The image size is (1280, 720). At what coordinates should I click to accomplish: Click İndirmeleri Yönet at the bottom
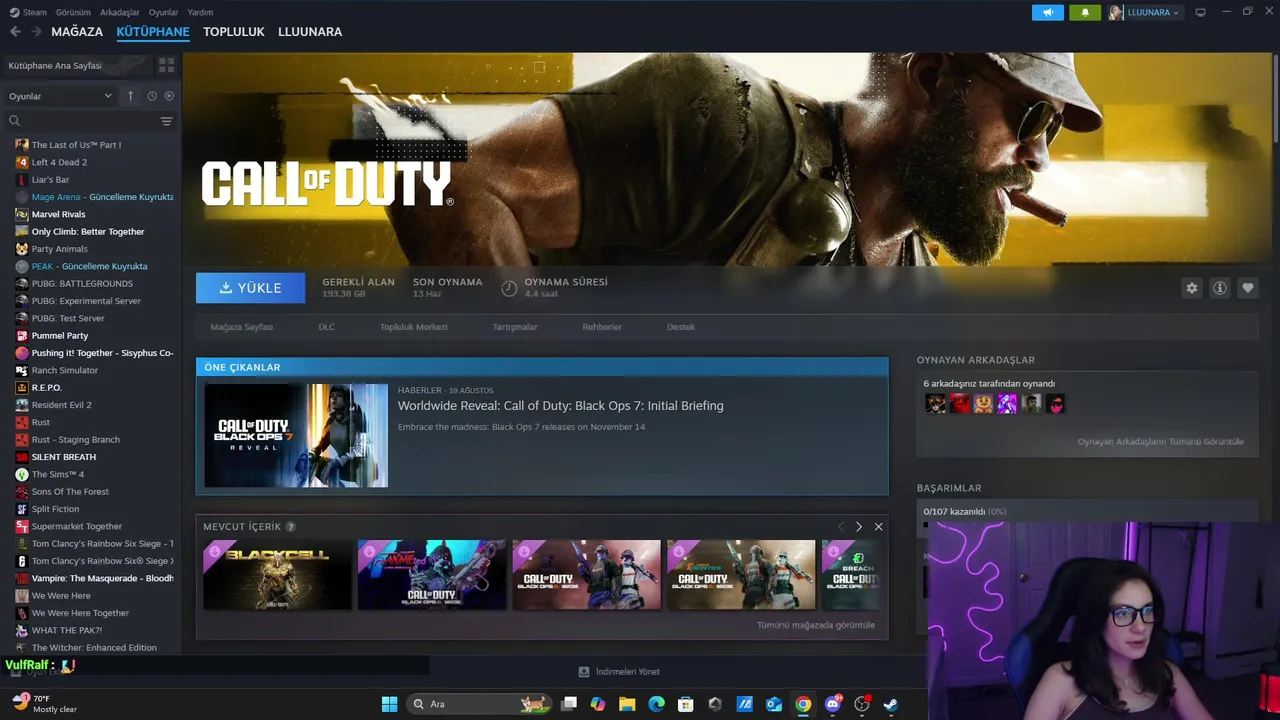[x=619, y=672]
